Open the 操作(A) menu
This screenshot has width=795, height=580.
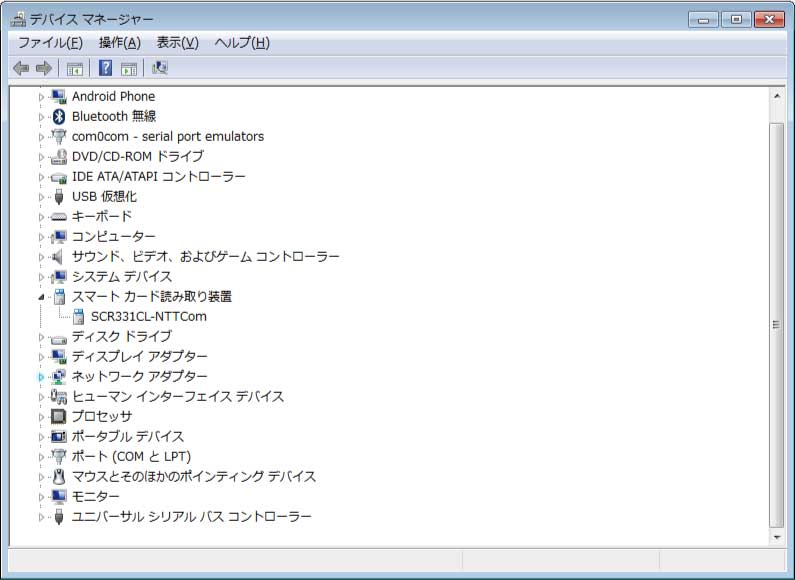[x=120, y=43]
